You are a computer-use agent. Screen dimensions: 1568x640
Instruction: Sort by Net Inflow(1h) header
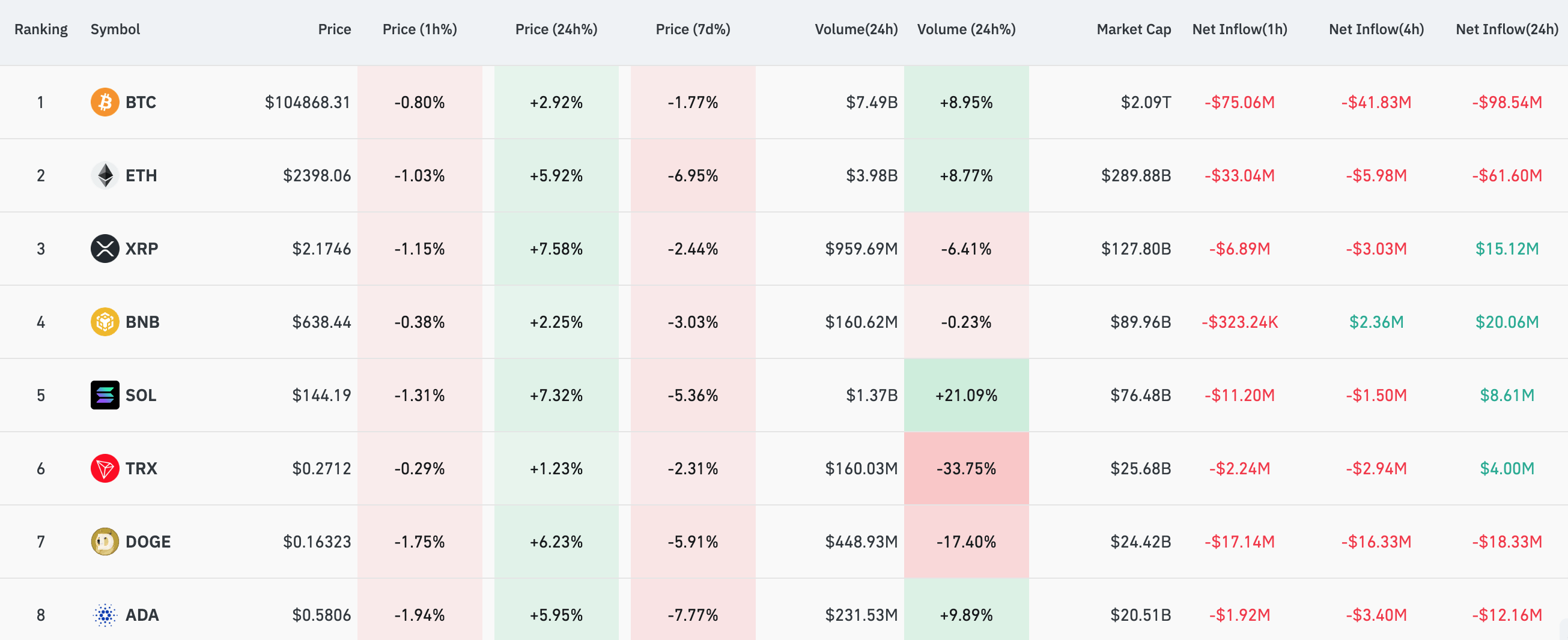1239,29
